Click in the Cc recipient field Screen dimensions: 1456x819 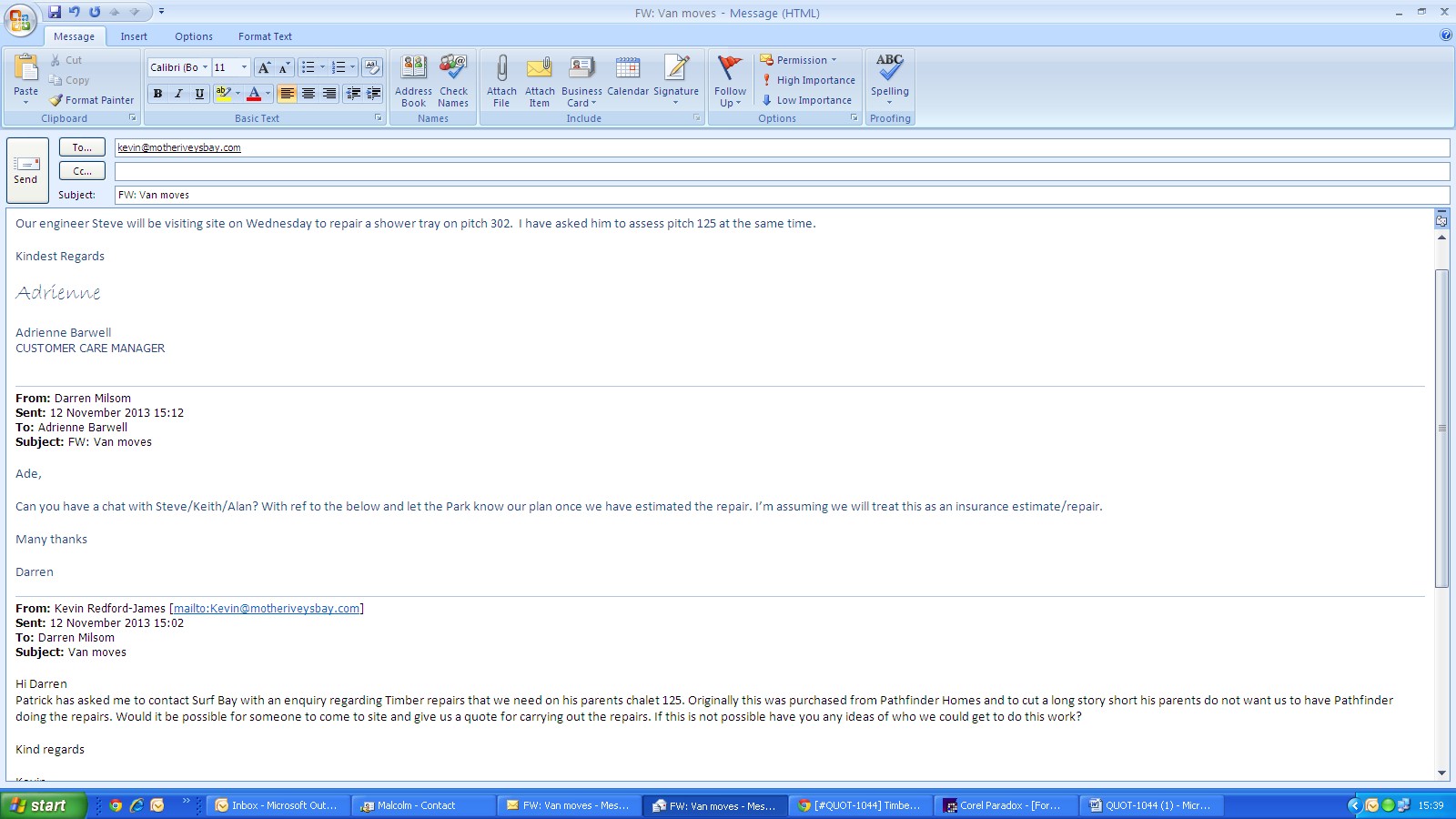[782, 171]
